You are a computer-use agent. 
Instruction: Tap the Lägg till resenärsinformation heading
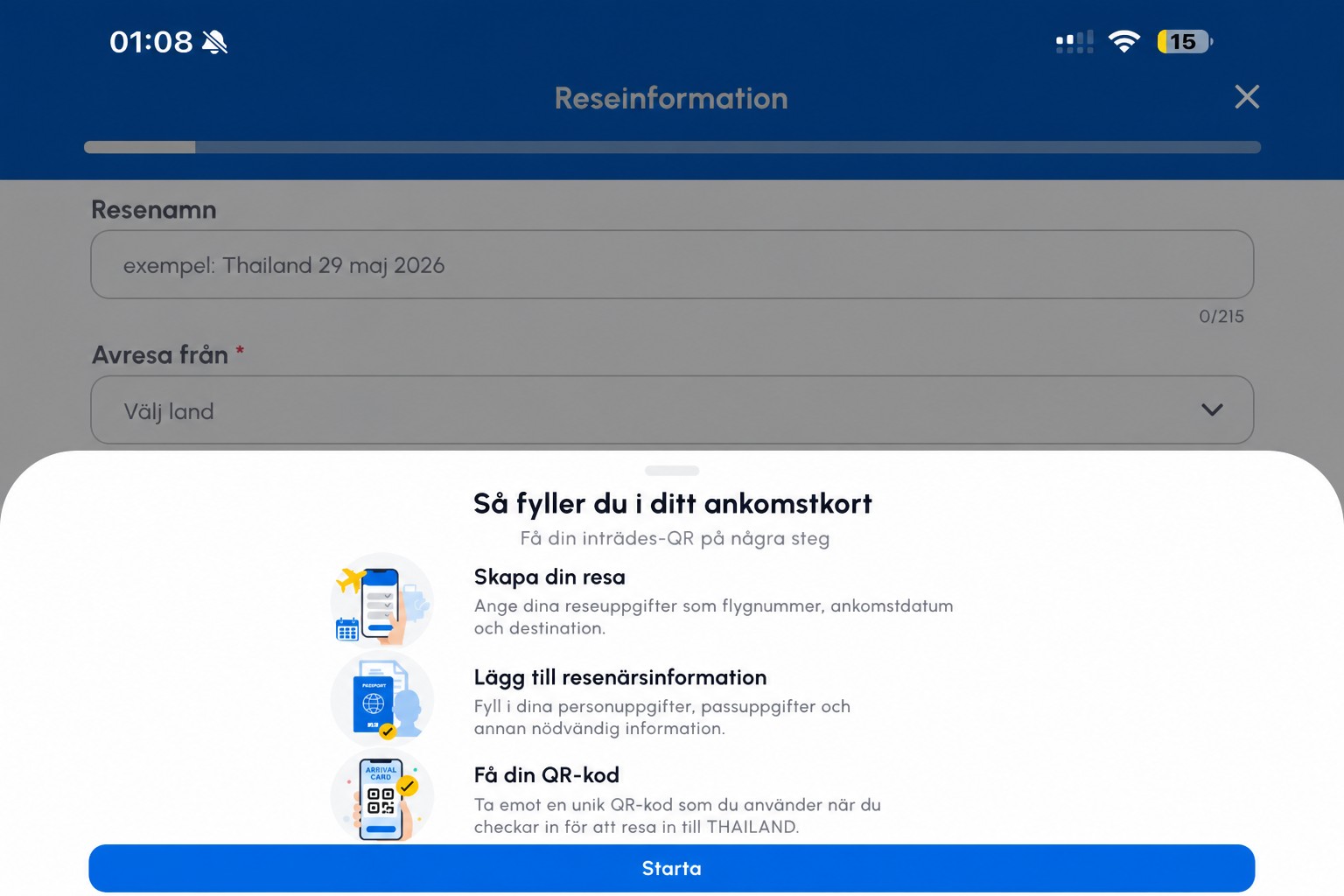(620, 676)
